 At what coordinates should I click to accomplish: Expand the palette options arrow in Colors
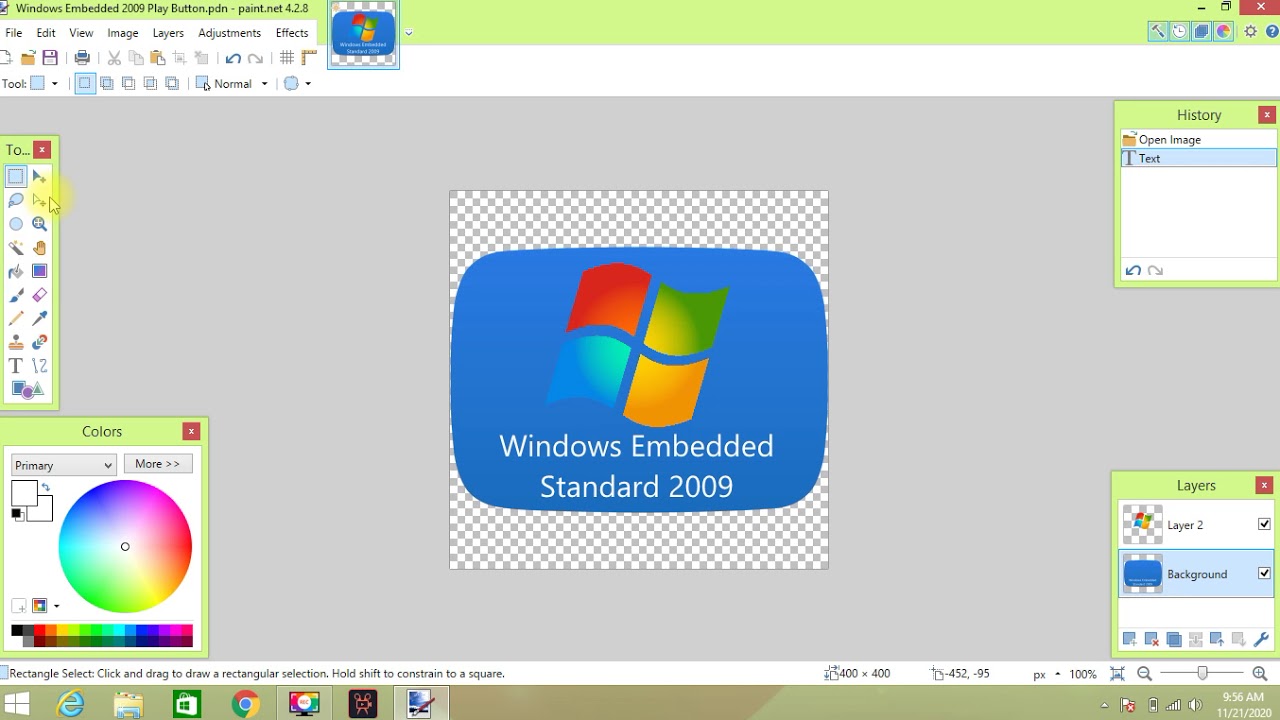pyautogui.click(x=56, y=606)
